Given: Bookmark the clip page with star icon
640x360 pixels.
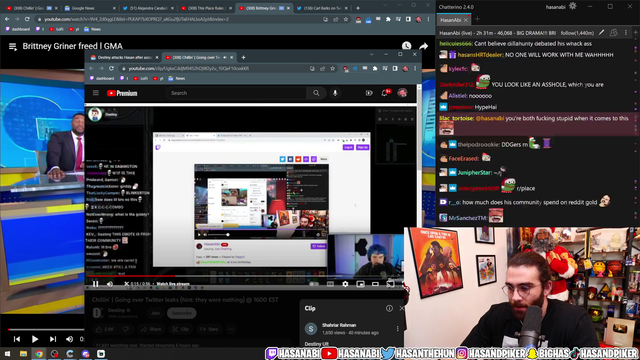Looking at the screenshot, I should (332, 69).
